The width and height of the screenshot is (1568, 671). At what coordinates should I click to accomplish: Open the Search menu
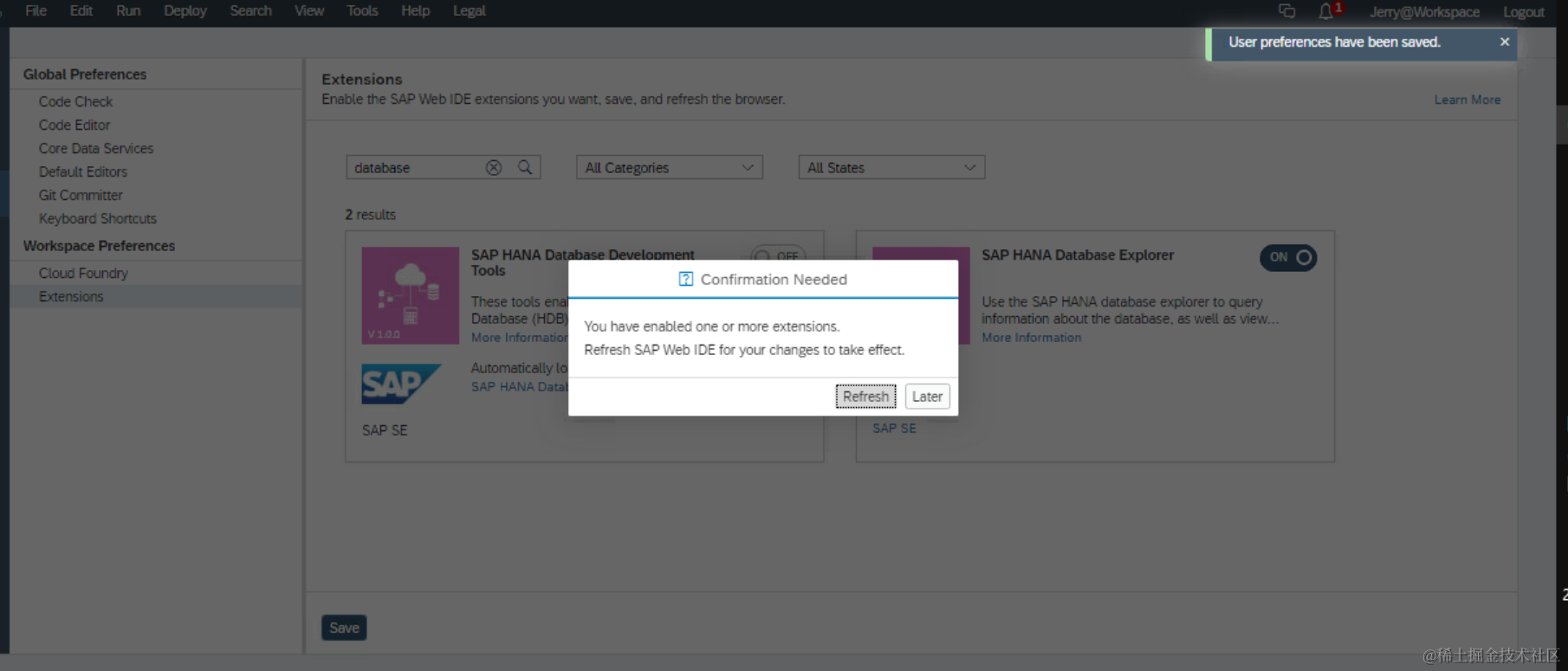[x=251, y=10]
